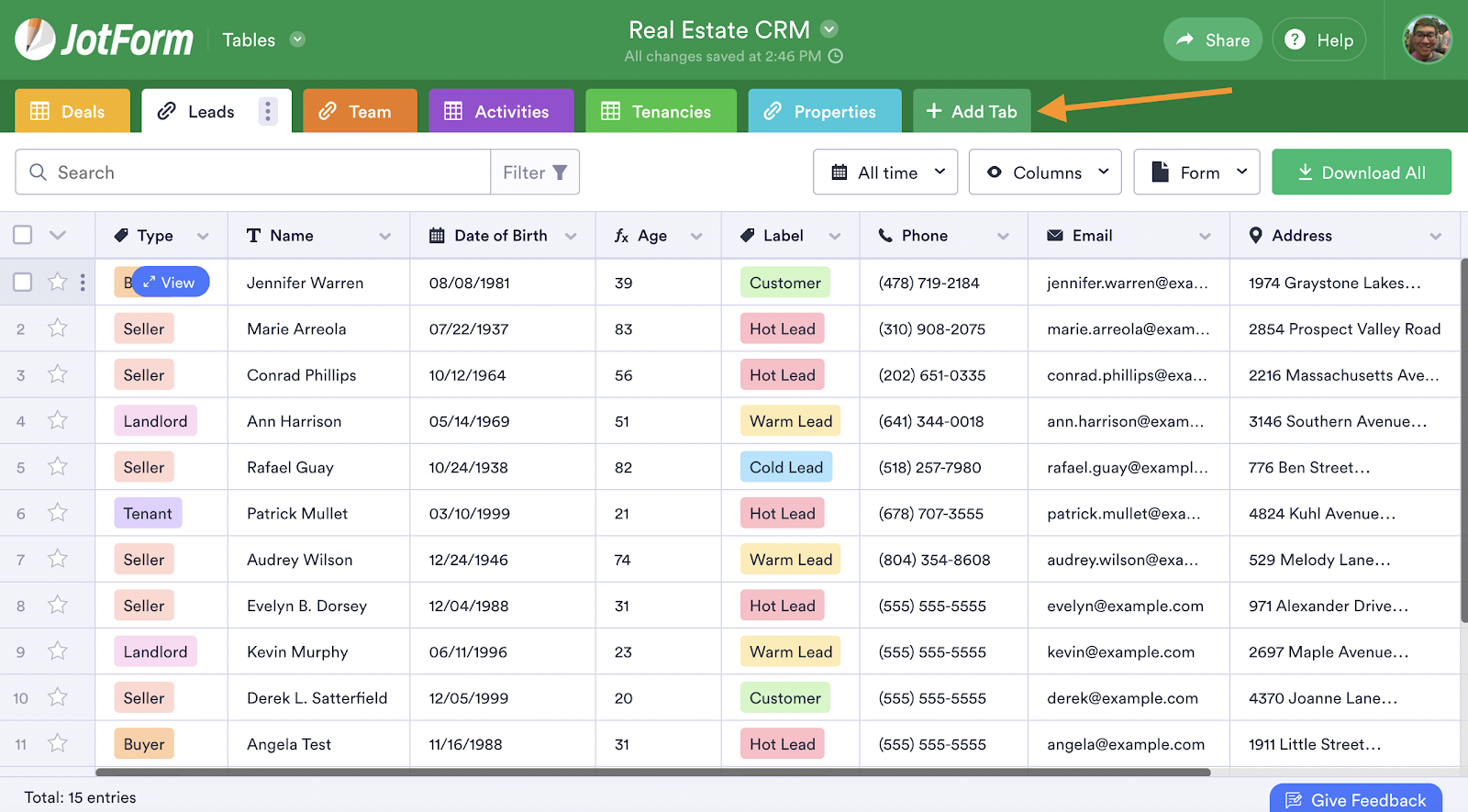Open the Leads tab options menu

[268, 112]
